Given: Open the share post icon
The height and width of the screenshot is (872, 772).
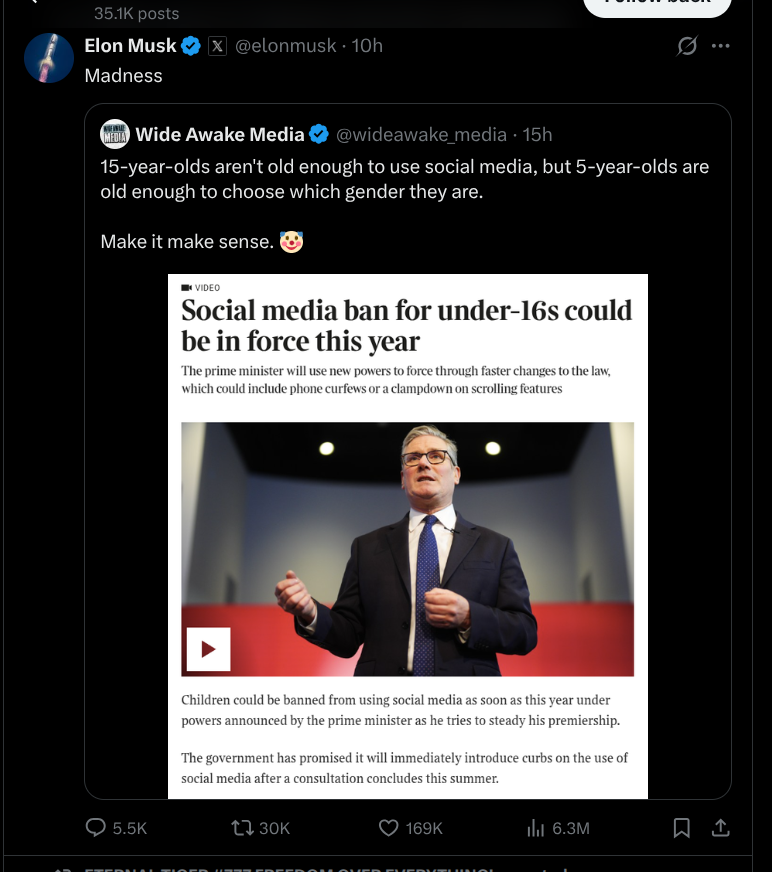Looking at the screenshot, I should [719, 828].
